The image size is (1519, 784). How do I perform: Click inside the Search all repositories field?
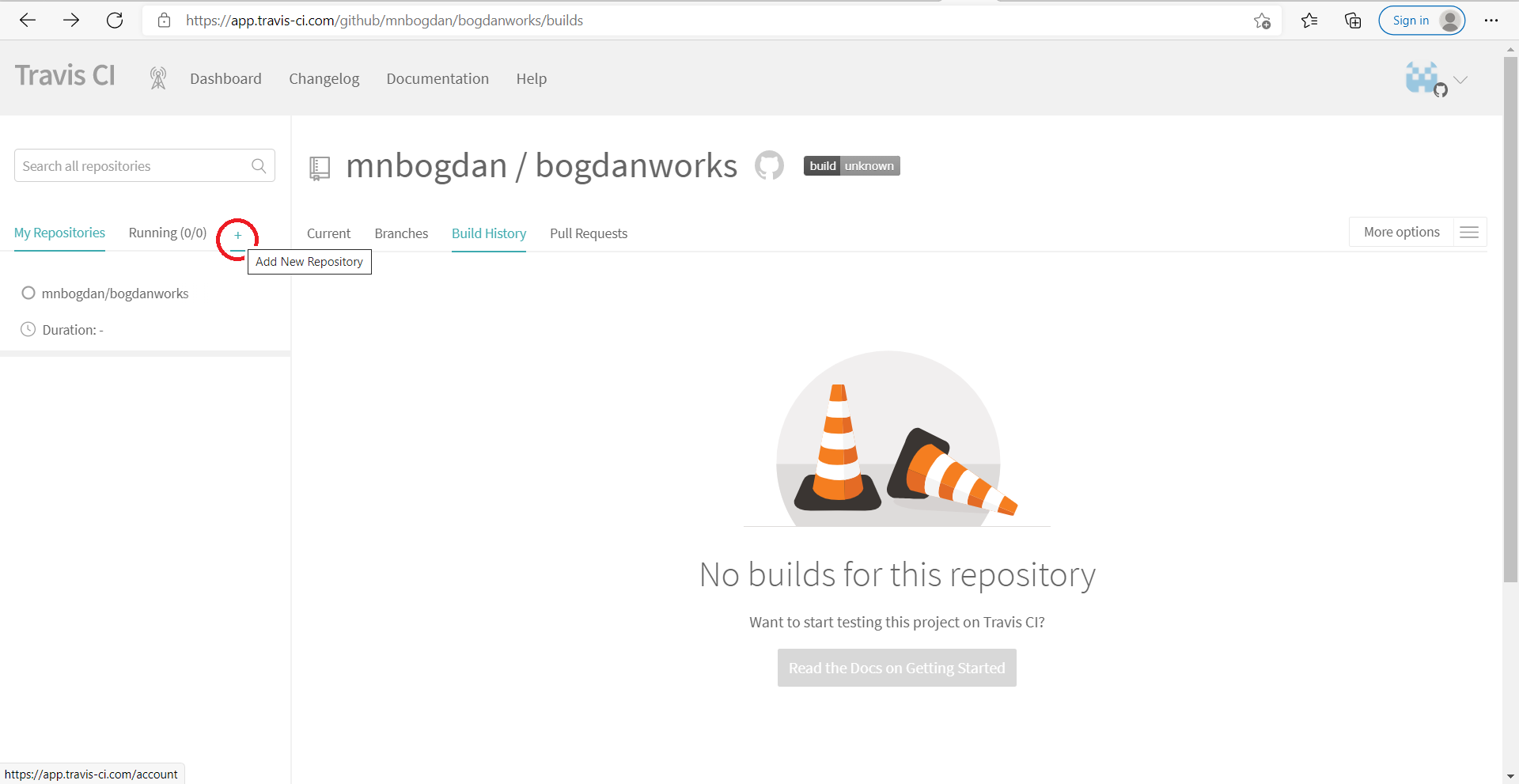(127, 165)
